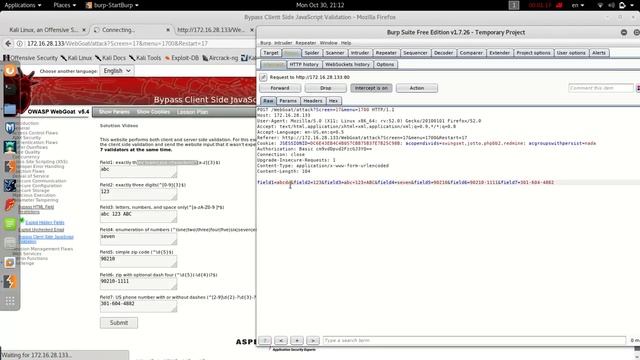Screen dimensions: 640x360
Task: Click the site info icon in the URL bar
Action: point(20,43)
